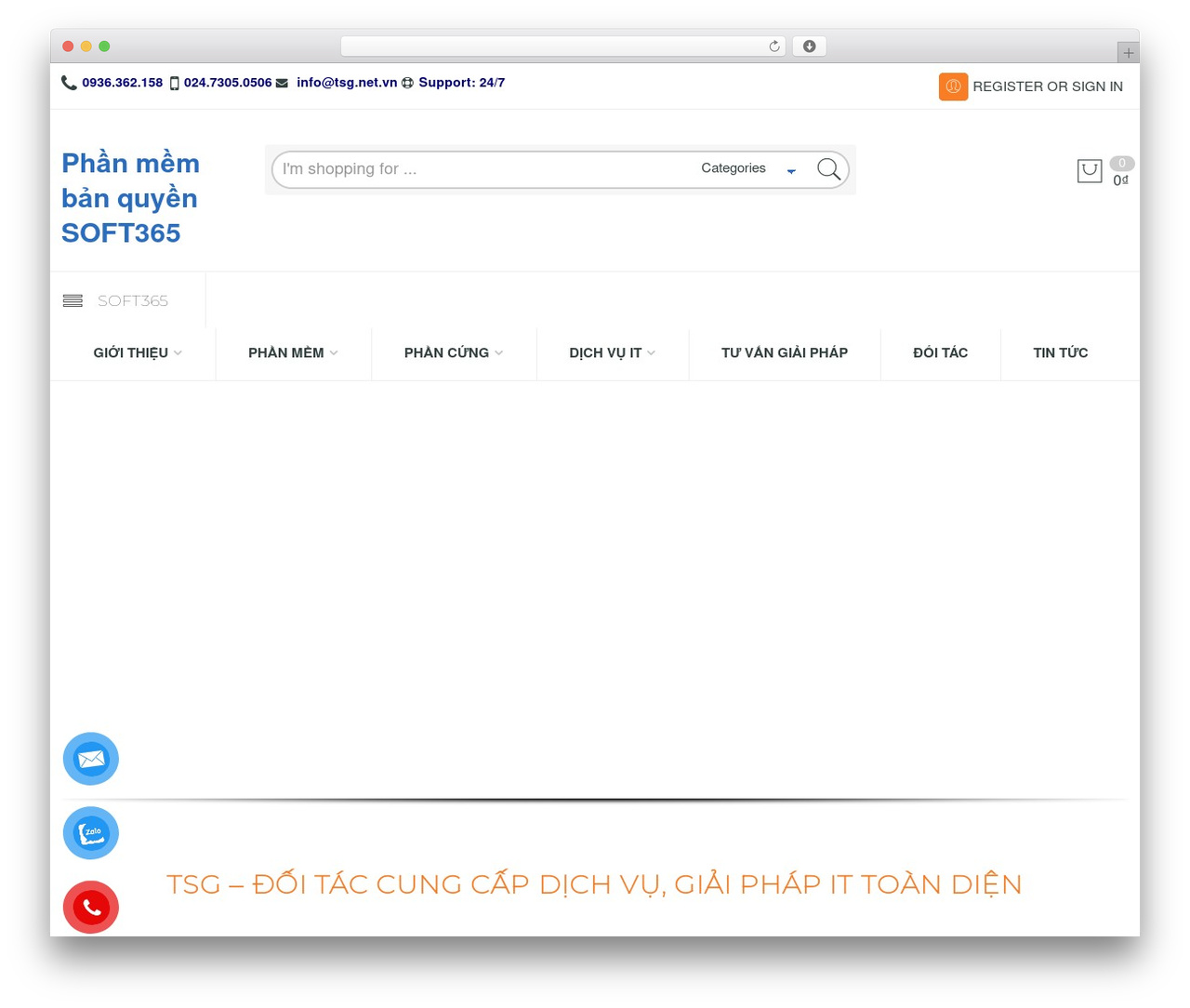Image resolution: width=1190 pixels, height=1008 pixels.
Task: Click the 024.7305.0506 phone number
Action: point(228,83)
